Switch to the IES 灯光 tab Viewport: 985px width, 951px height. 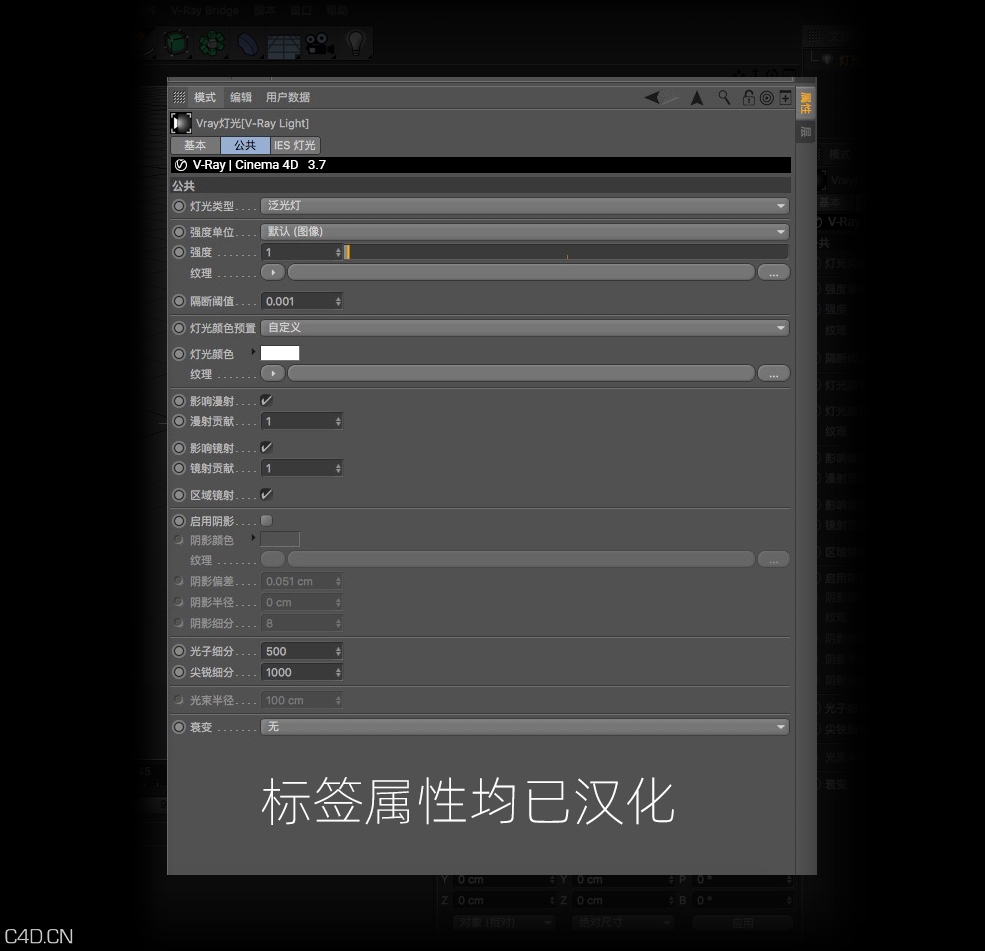coord(295,145)
